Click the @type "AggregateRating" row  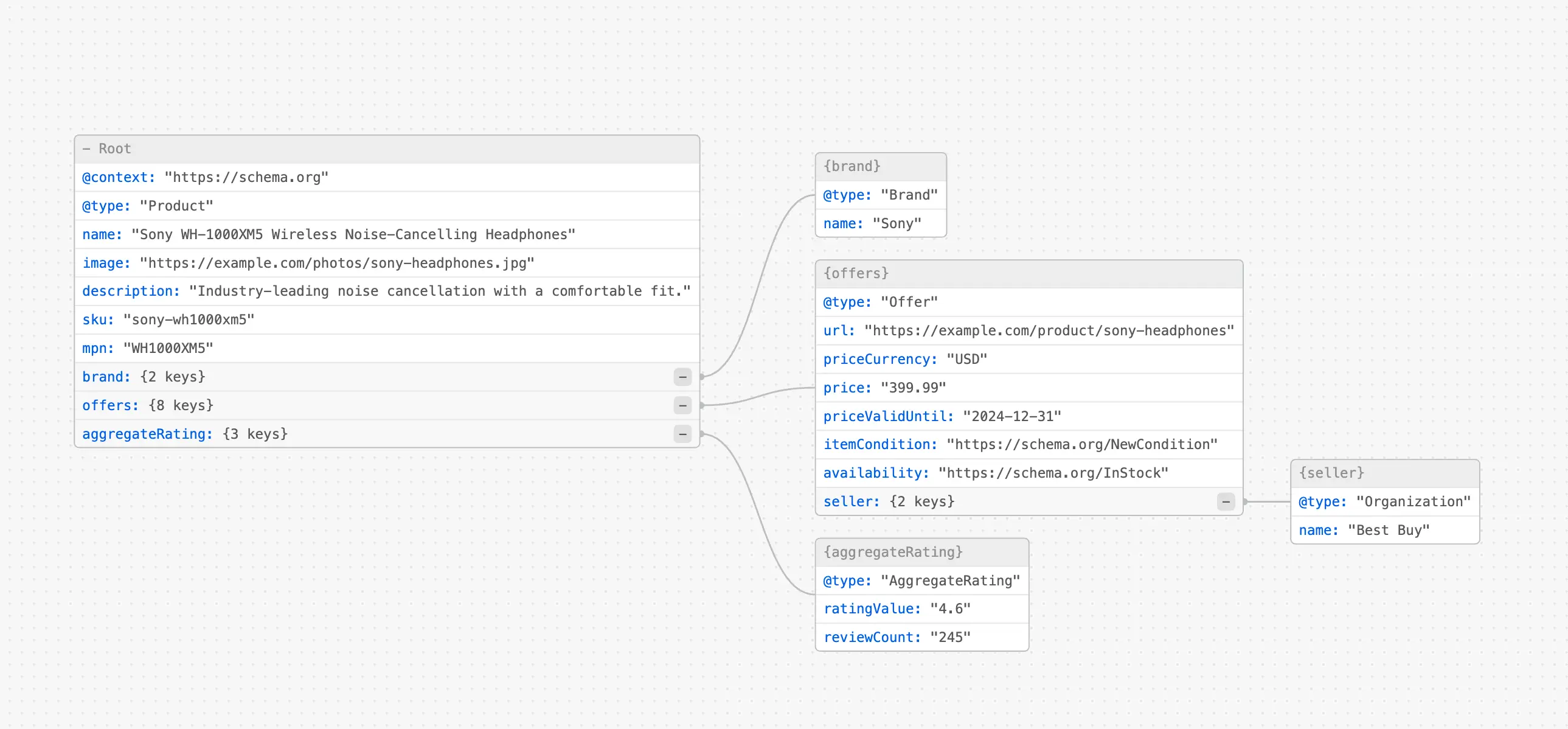click(x=921, y=581)
